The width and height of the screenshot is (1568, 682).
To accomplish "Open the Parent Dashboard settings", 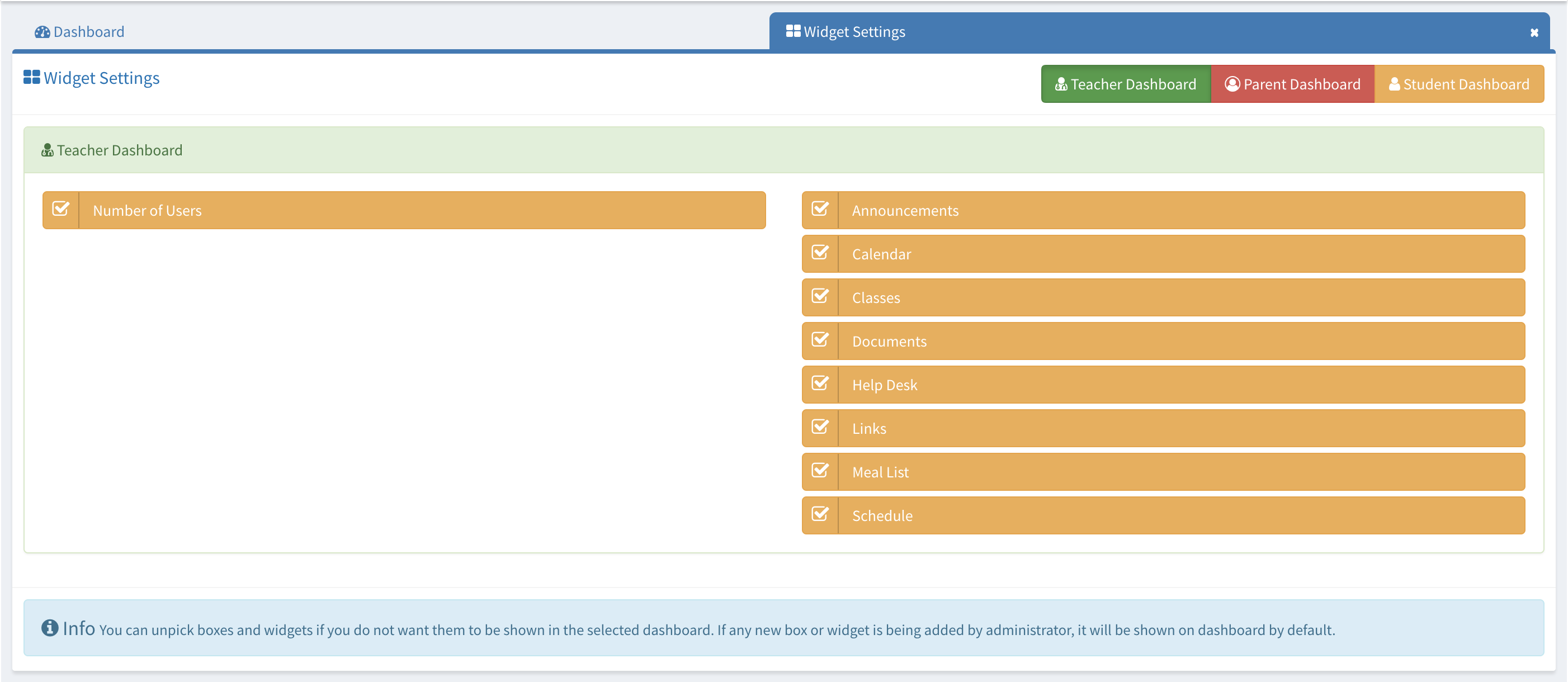I will pyautogui.click(x=1292, y=84).
